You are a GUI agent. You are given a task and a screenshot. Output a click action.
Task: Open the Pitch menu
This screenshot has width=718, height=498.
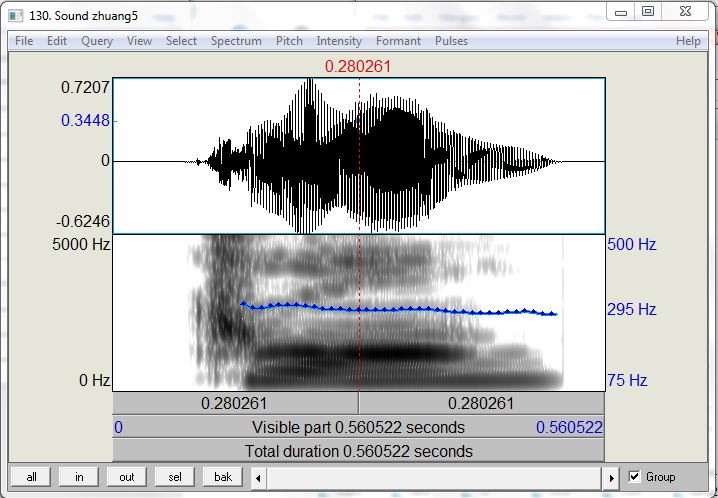(289, 41)
